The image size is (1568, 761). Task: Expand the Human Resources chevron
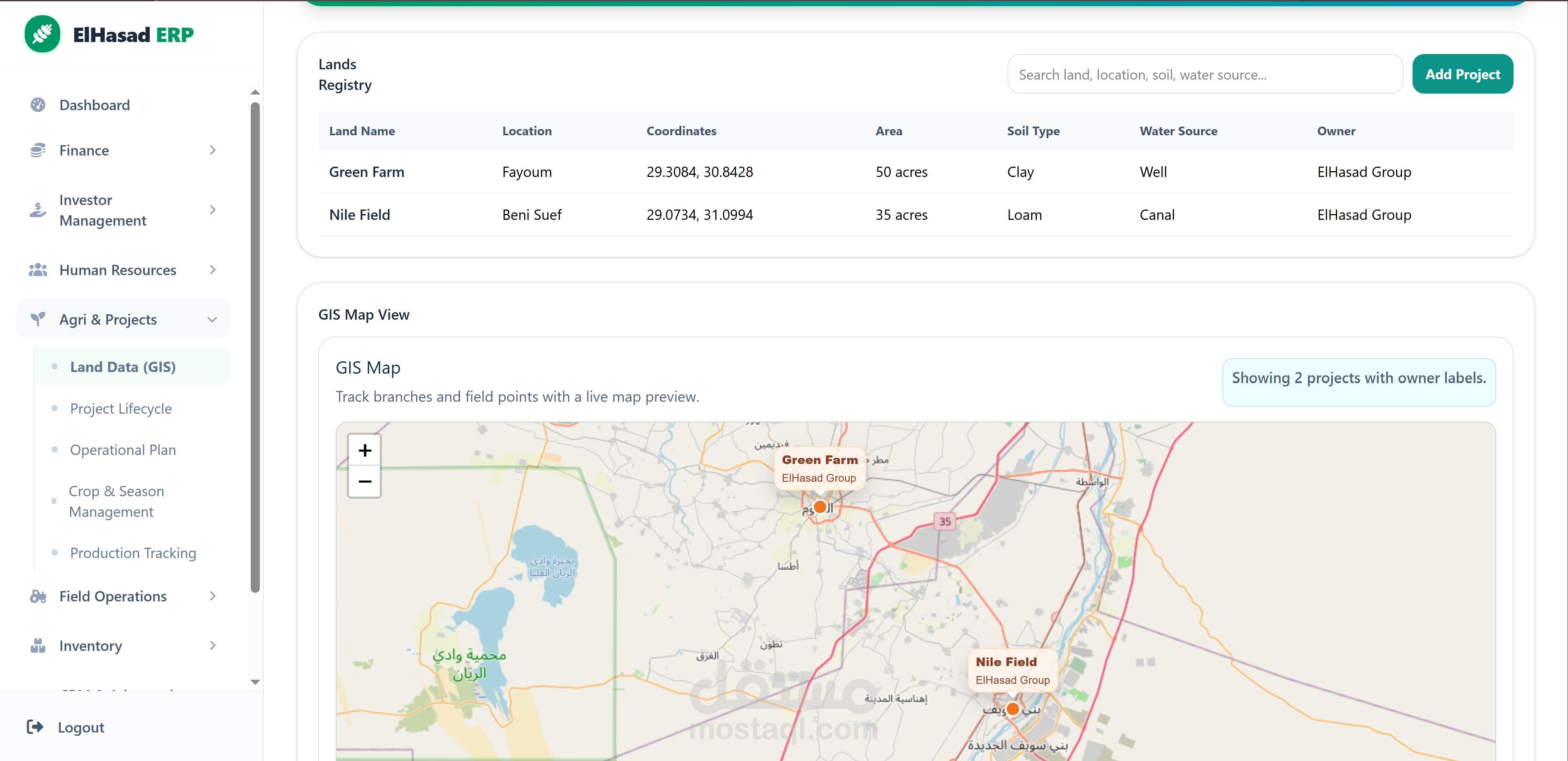pyautogui.click(x=212, y=270)
